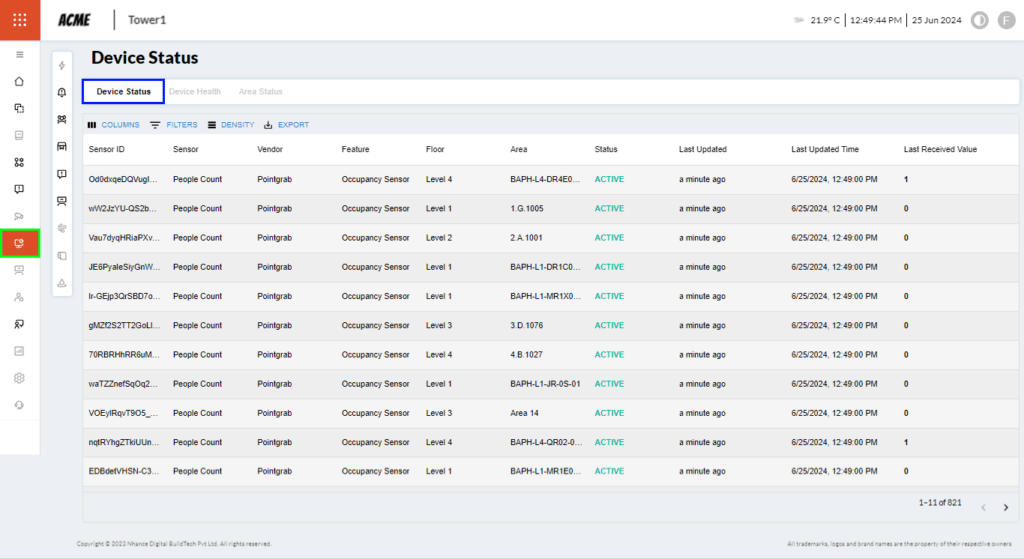Viewport: 1024px width, 559px height.
Task: Click the EXPORT button
Action: (x=286, y=125)
